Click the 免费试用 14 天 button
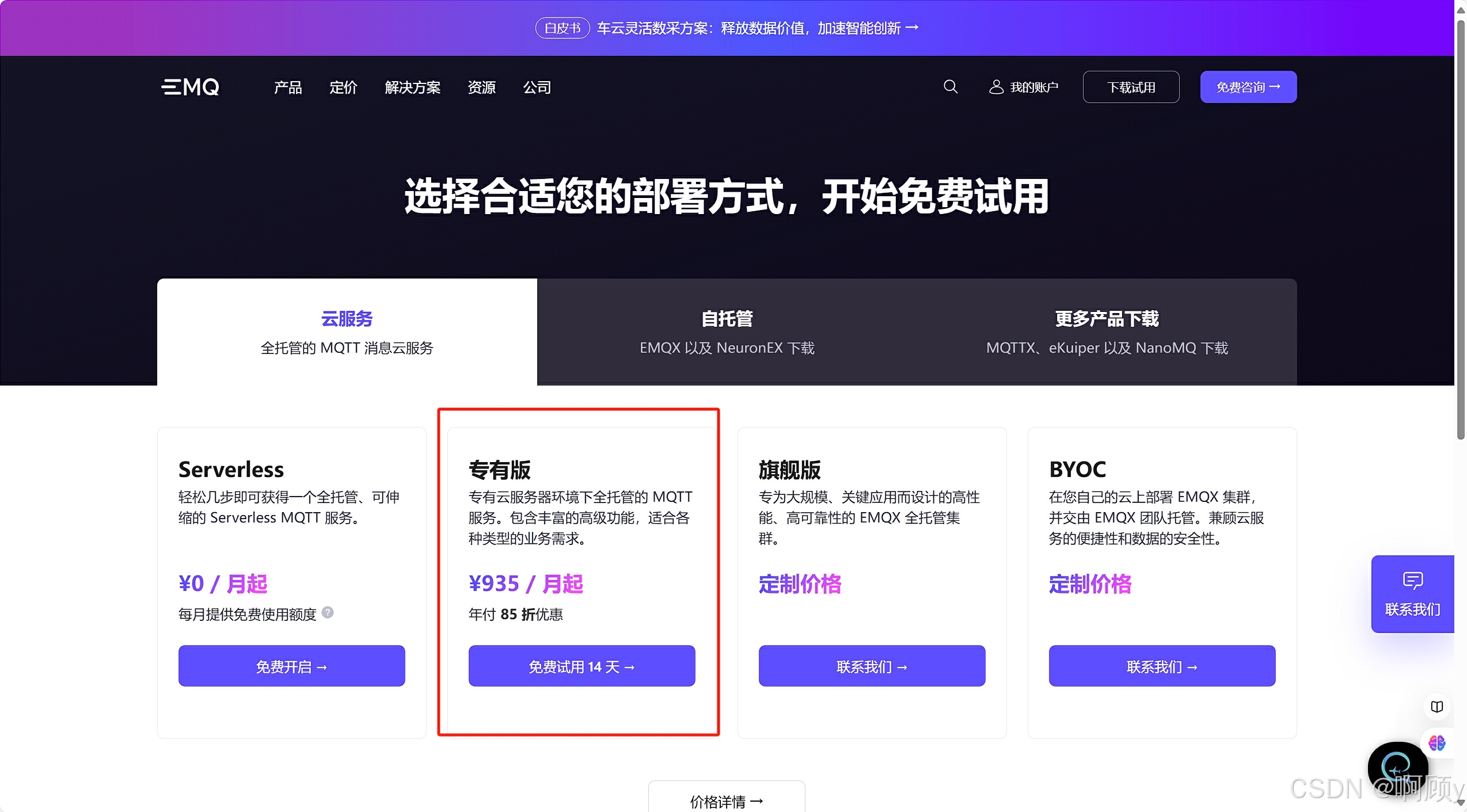 tap(582, 666)
